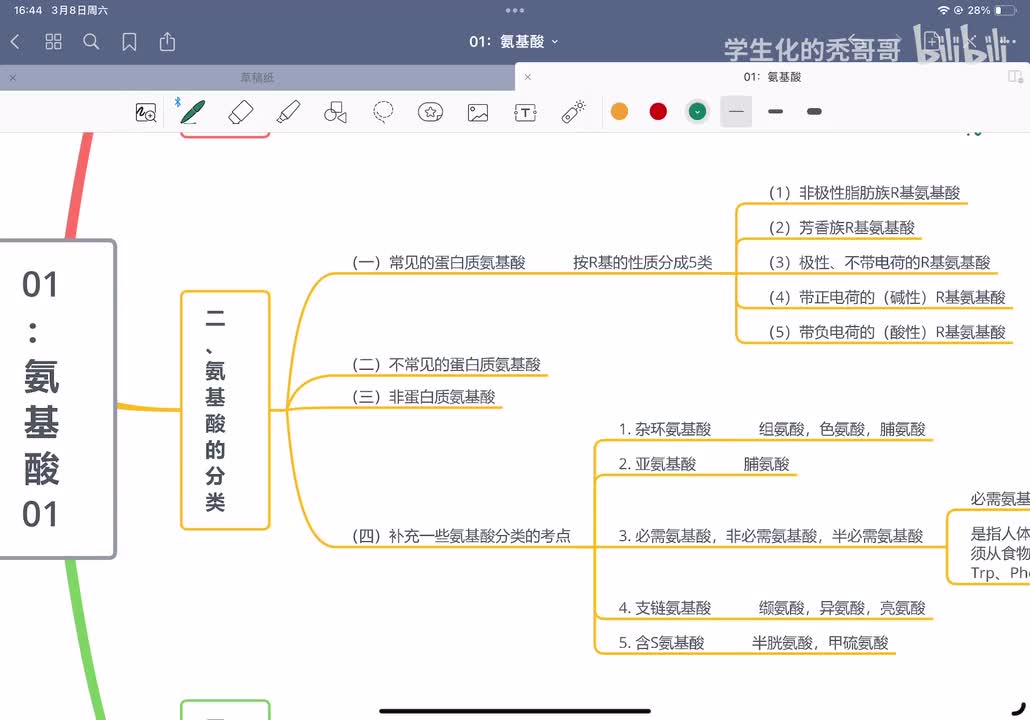Tap 2. 亚氨基酸
Screen dimensions: 1030x720
coord(657,464)
